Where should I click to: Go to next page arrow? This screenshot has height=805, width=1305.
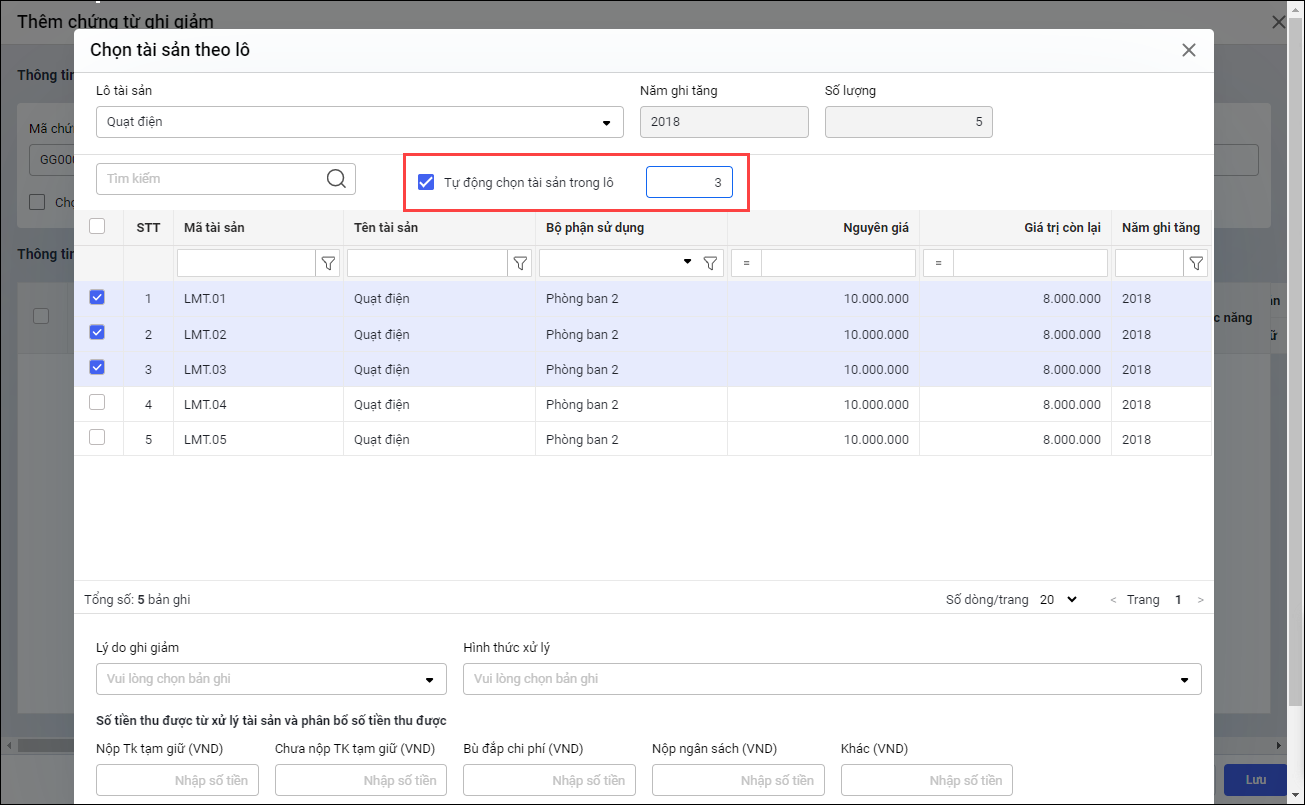pyautogui.click(x=1200, y=600)
